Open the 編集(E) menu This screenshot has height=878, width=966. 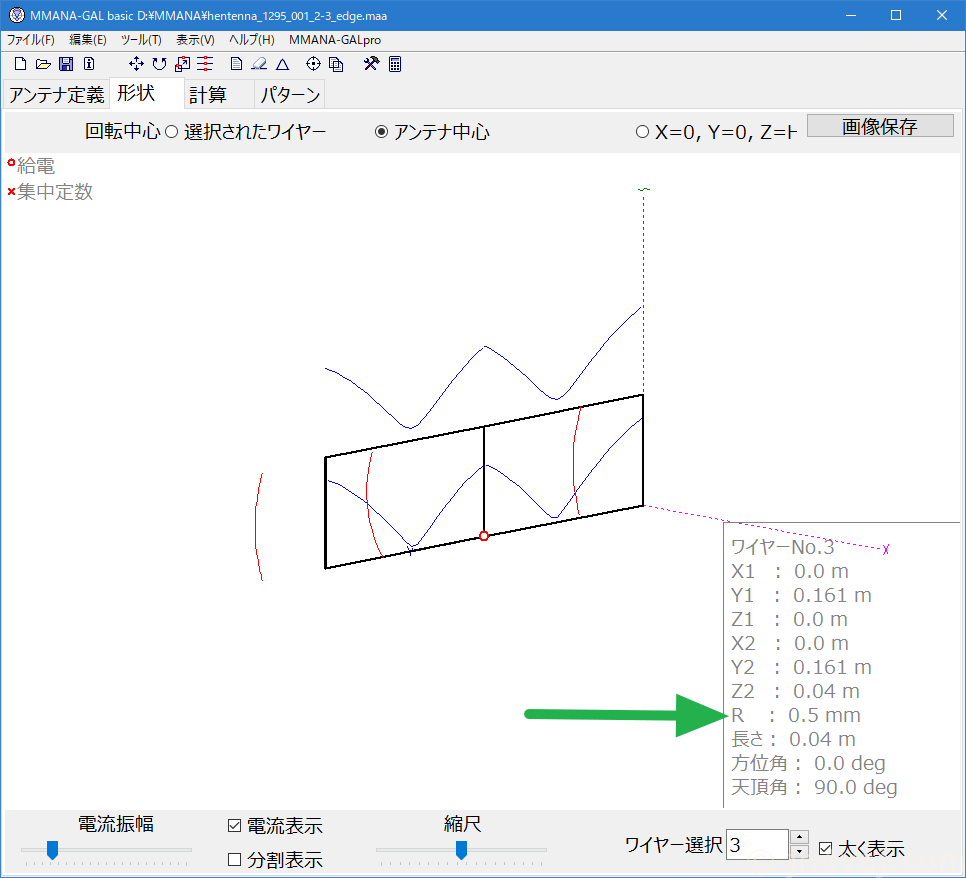(87, 40)
